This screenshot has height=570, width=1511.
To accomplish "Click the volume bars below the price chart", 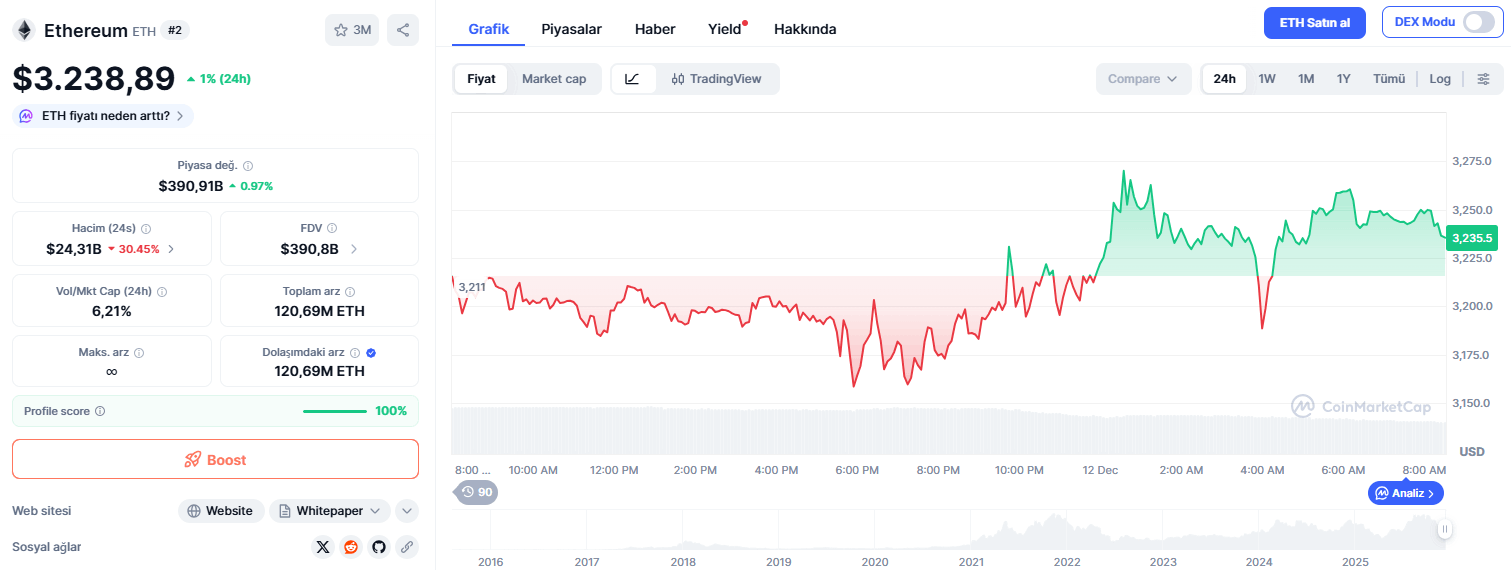I will (948, 431).
